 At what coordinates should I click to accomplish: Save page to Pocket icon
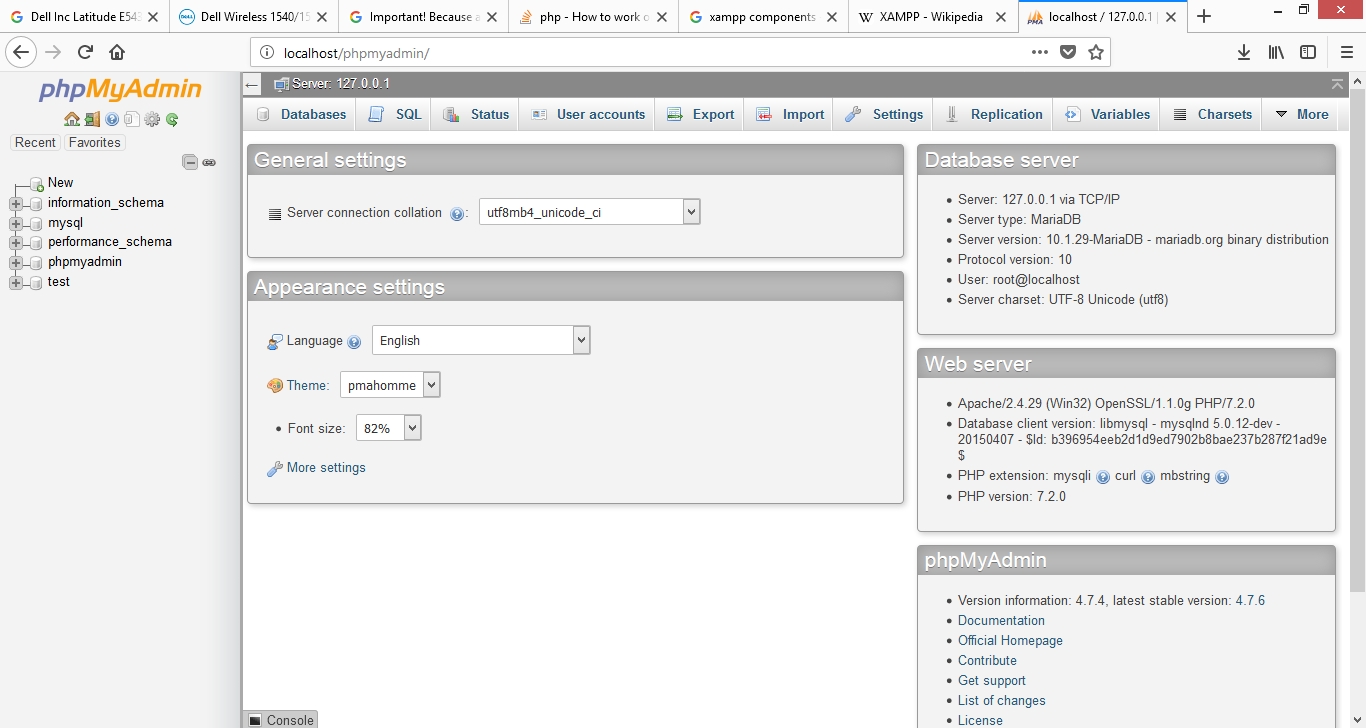(x=1068, y=52)
